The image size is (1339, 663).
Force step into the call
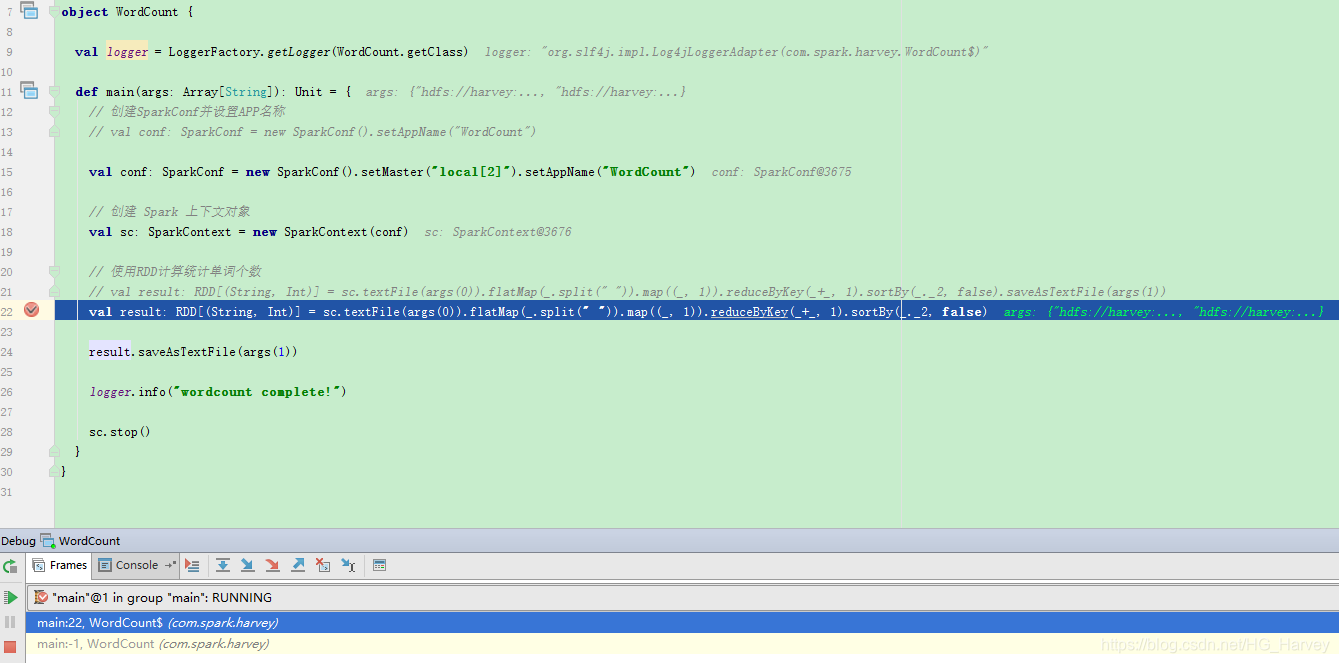click(273, 565)
